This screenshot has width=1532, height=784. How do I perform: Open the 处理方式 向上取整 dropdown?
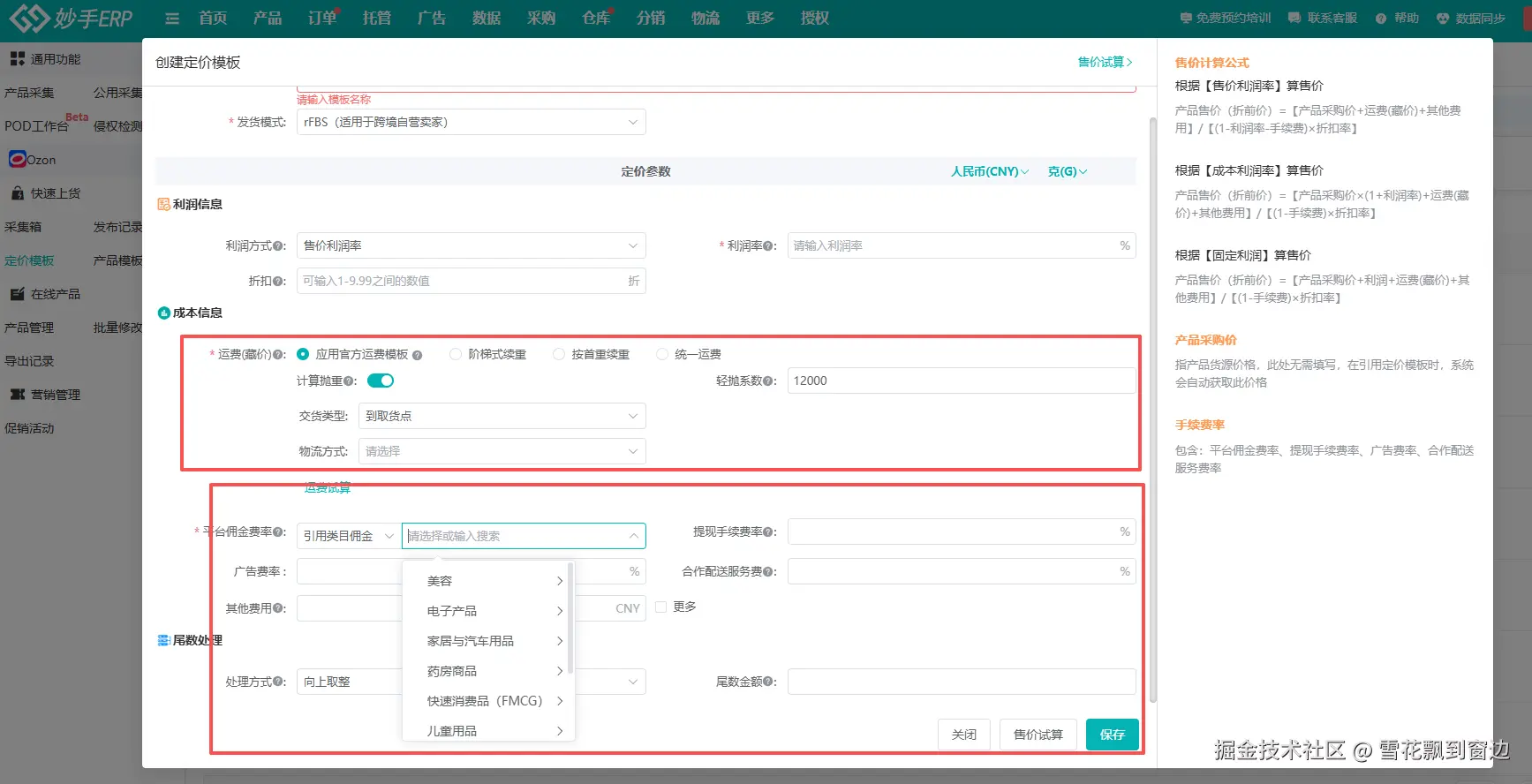(x=471, y=682)
